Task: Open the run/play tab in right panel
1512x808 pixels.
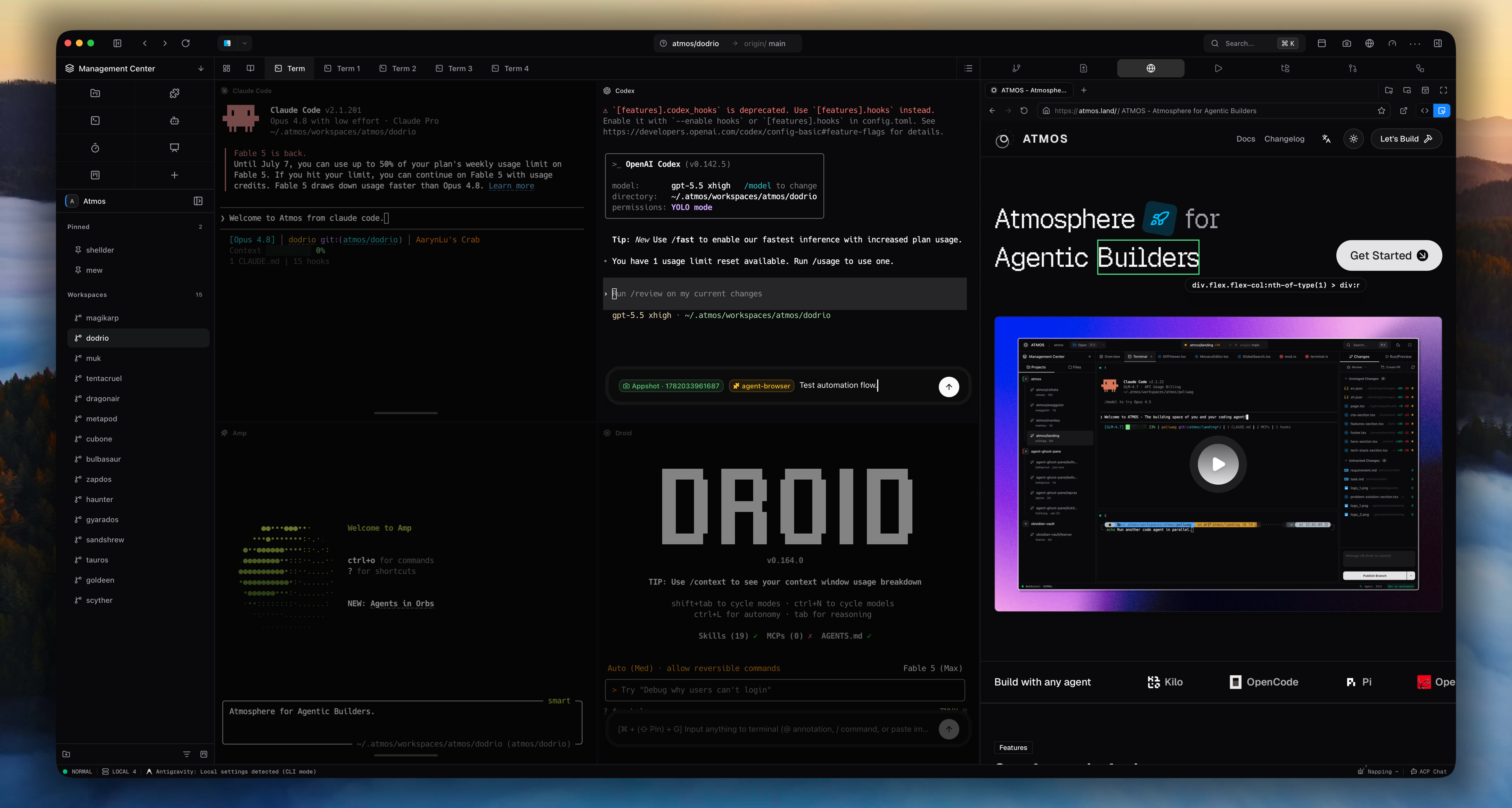Action: pos(1218,69)
